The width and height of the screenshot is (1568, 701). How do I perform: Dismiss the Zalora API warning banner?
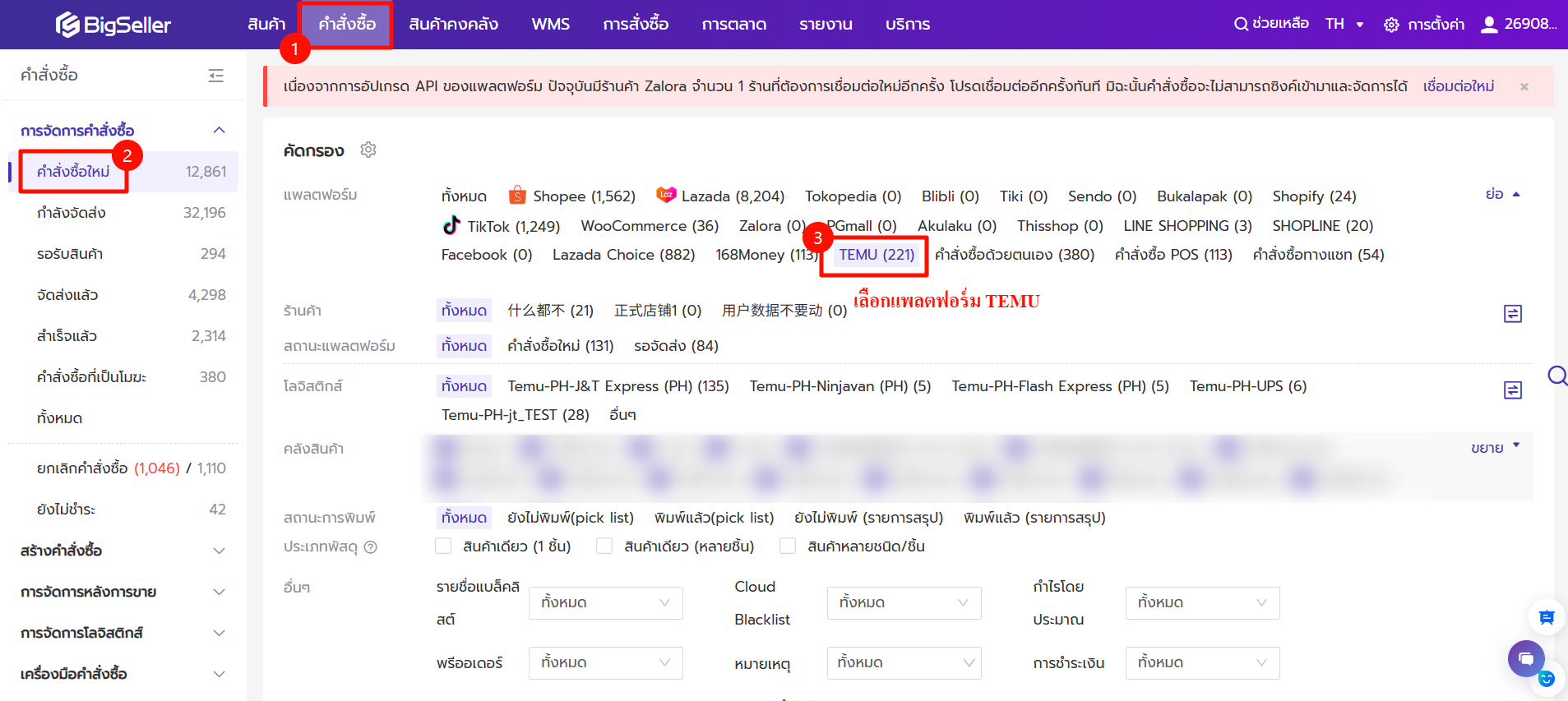(1524, 86)
